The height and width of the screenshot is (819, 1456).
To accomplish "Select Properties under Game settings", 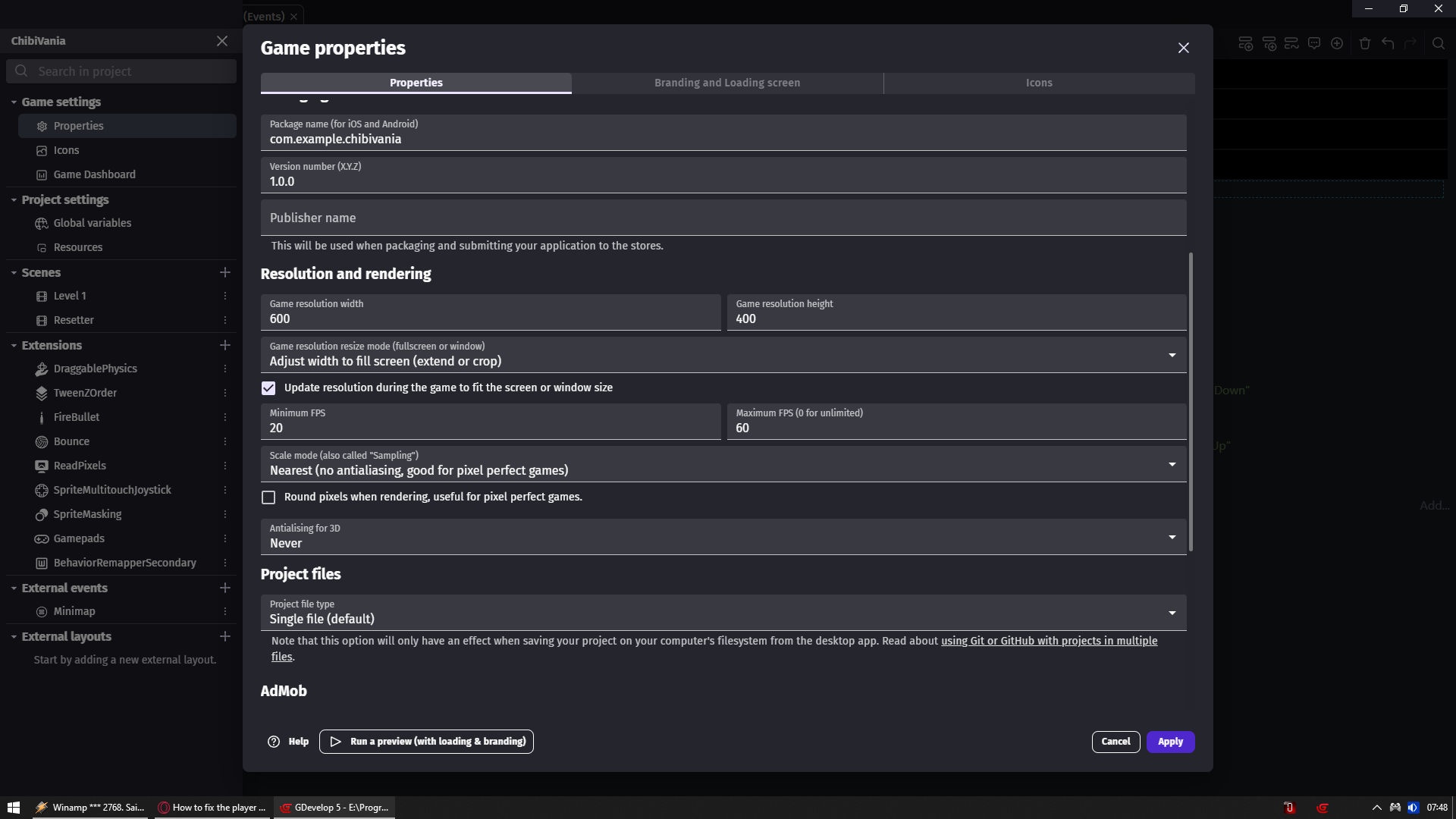I will [78, 125].
